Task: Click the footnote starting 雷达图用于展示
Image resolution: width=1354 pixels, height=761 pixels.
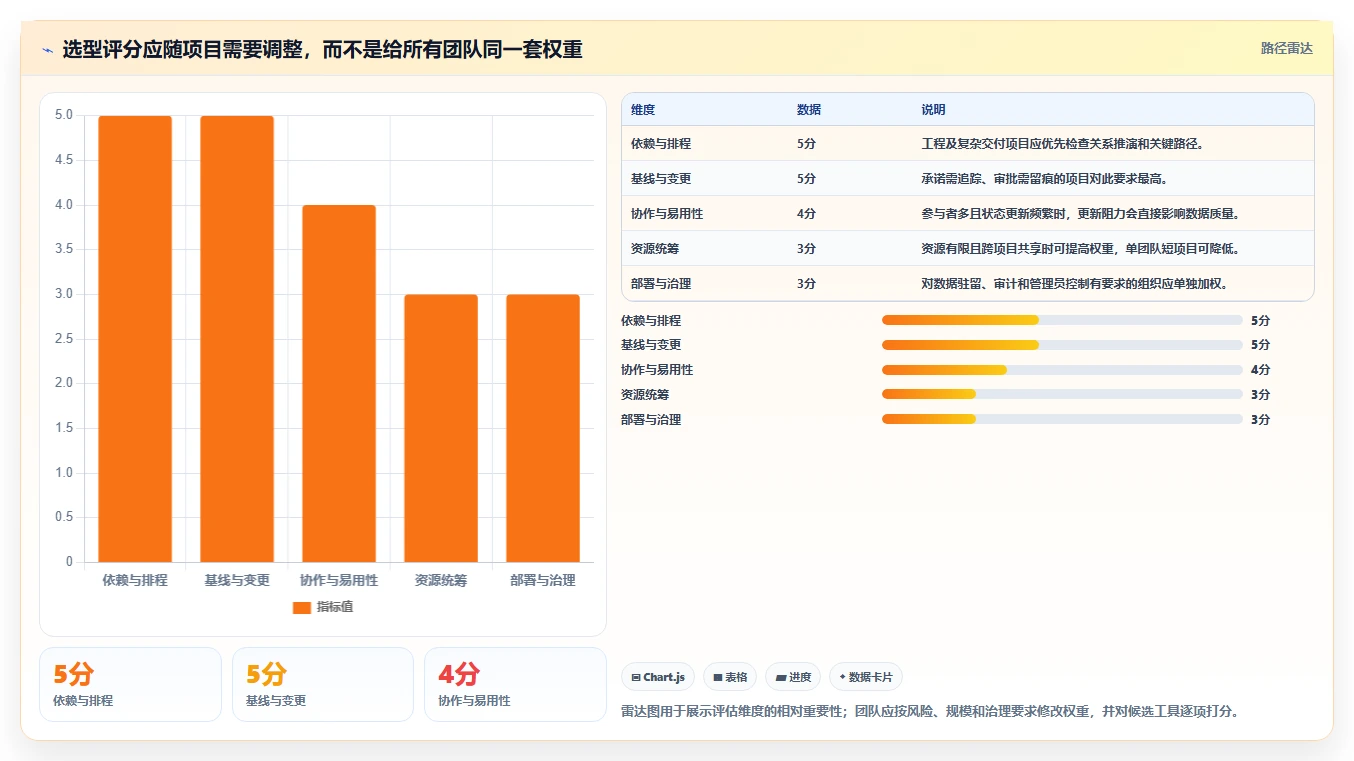Action: click(930, 712)
